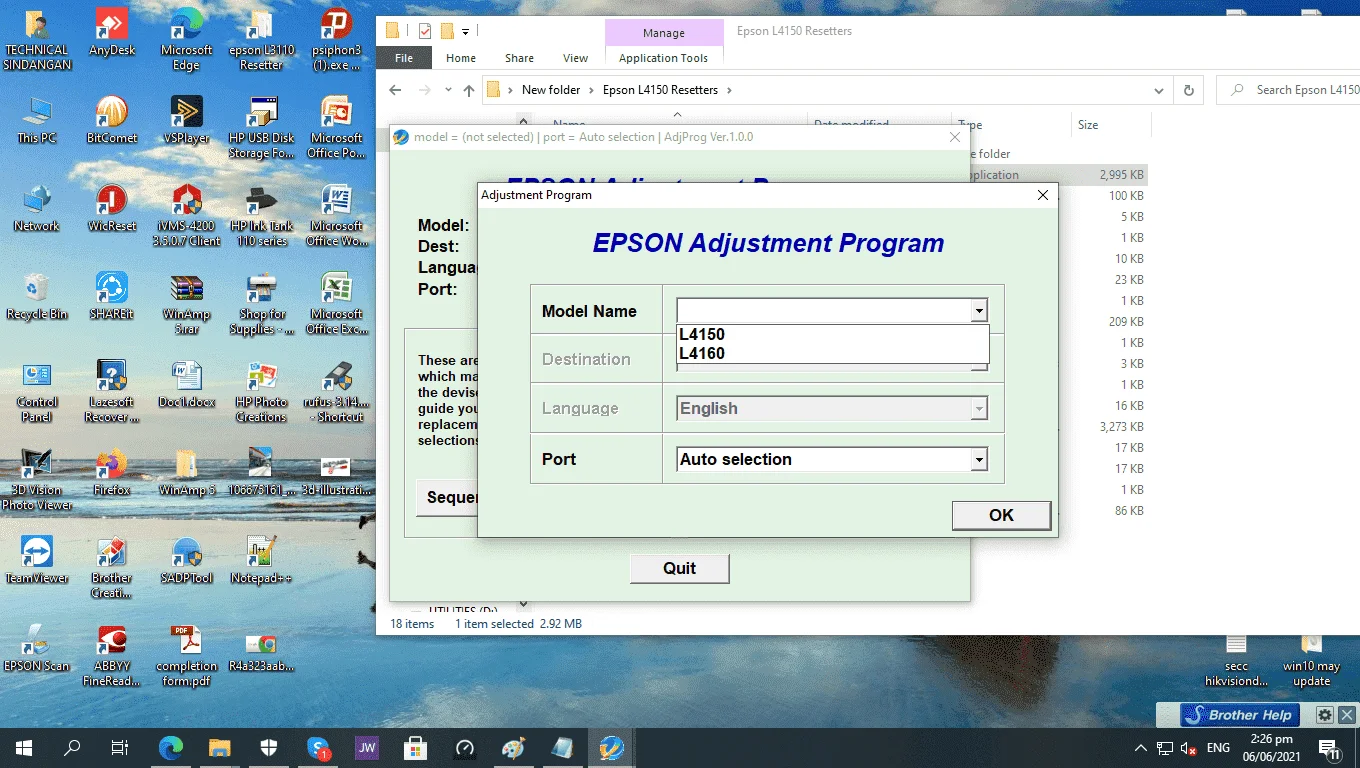Launch BitComet from the desktop
This screenshot has width=1360, height=768.
click(111, 121)
